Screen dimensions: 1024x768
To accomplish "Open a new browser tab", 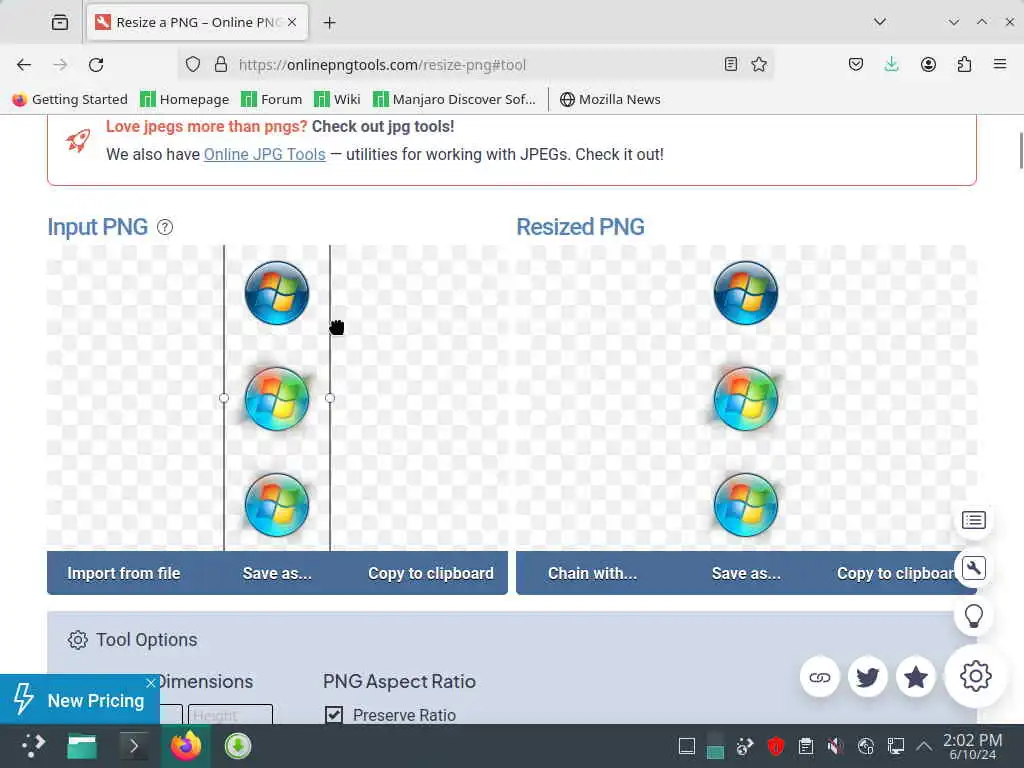I will [x=329, y=23].
